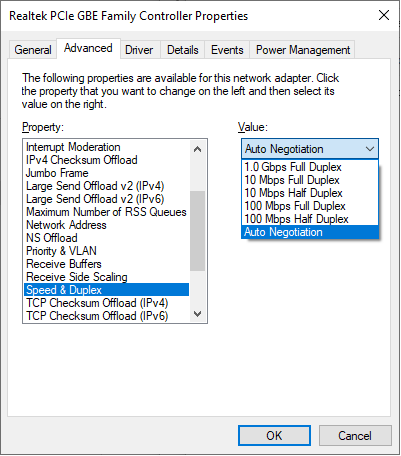Viewport: 401px width, 456px height.
Task: Select TCP Checksum Offload (IPv6)
Action: tap(107, 316)
